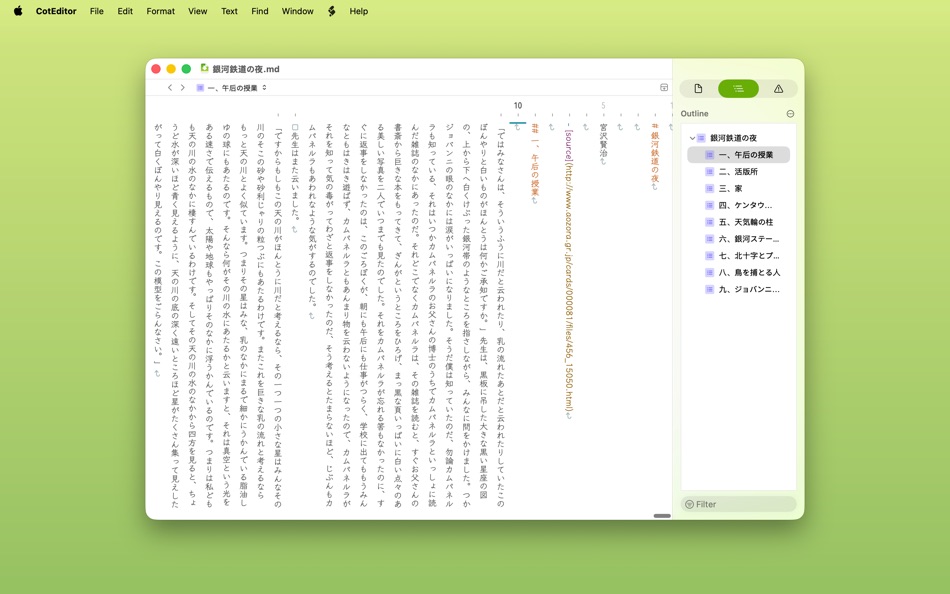Open the Edit menu
This screenshot has height=594, width=950.
[125, 11]
